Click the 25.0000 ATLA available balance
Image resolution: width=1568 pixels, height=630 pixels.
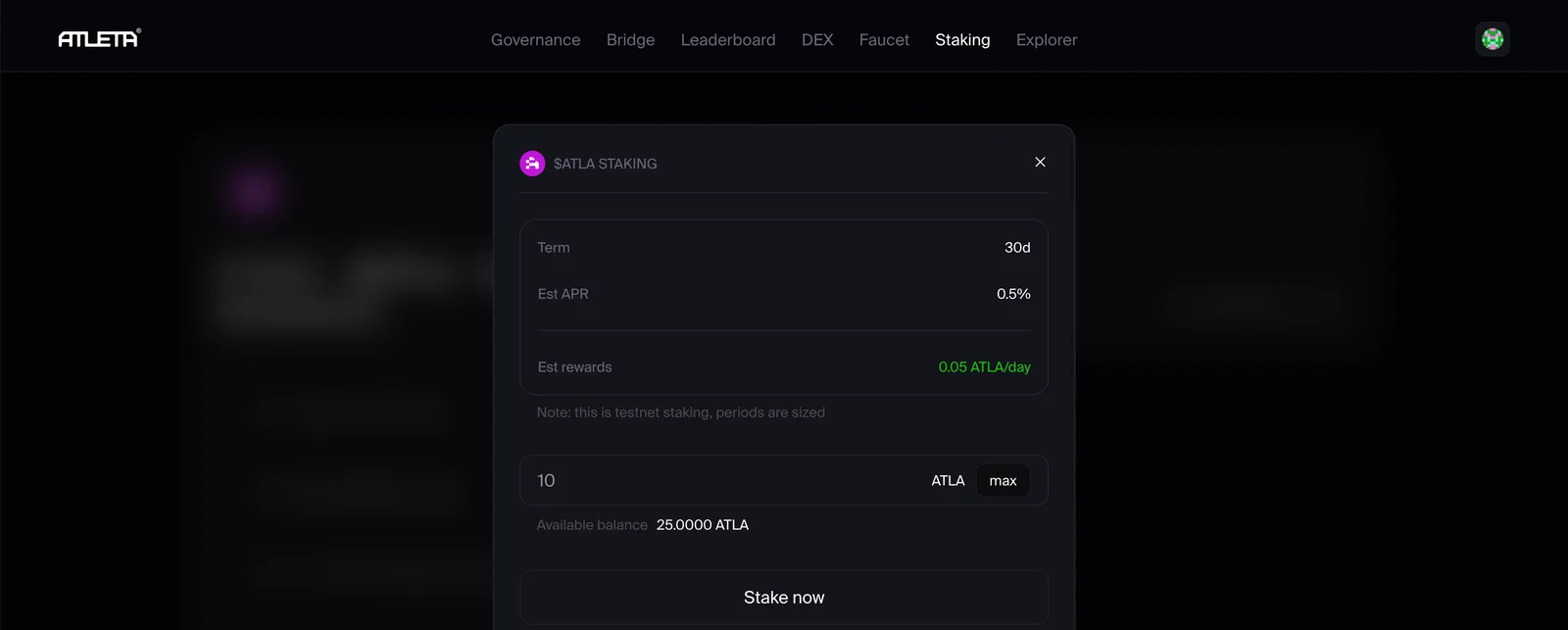[x=703, y=525]
